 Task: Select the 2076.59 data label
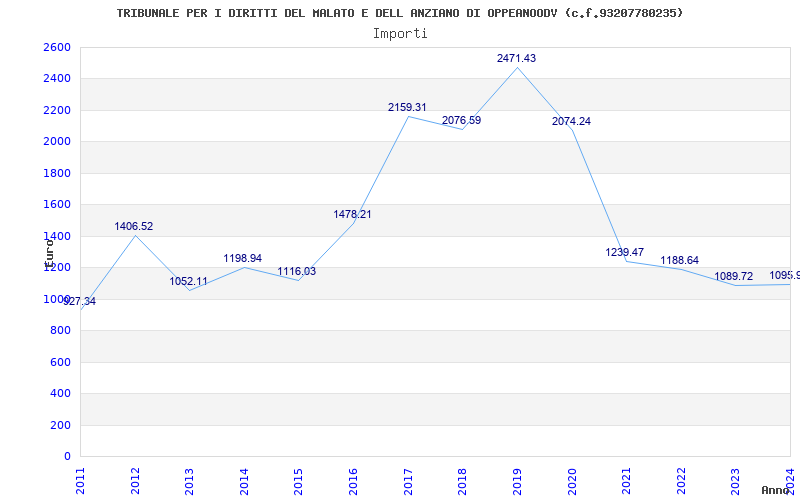461,120
